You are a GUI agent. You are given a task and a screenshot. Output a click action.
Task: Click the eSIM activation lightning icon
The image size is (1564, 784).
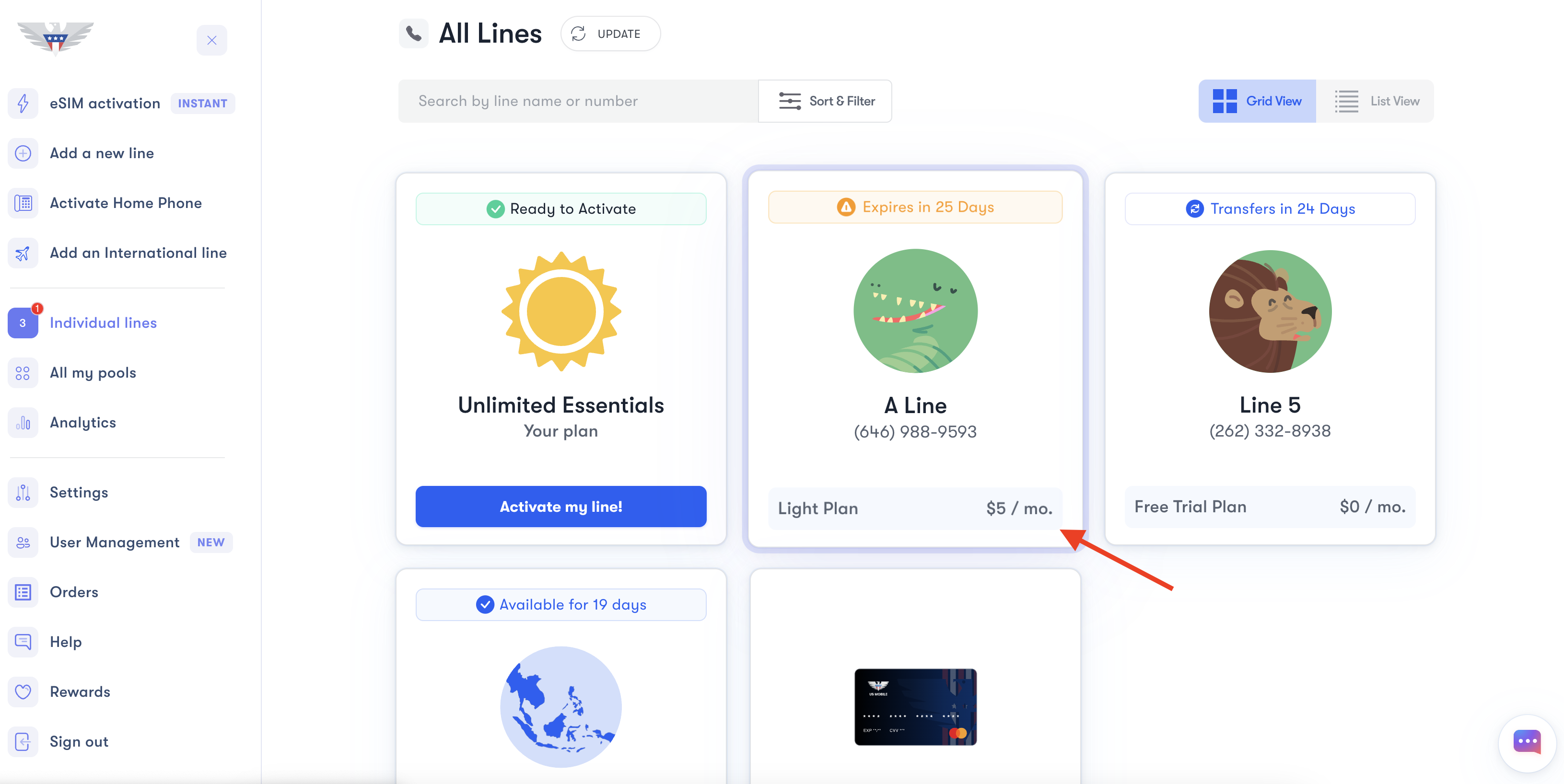pyautogui.click(x=23, y=103)
